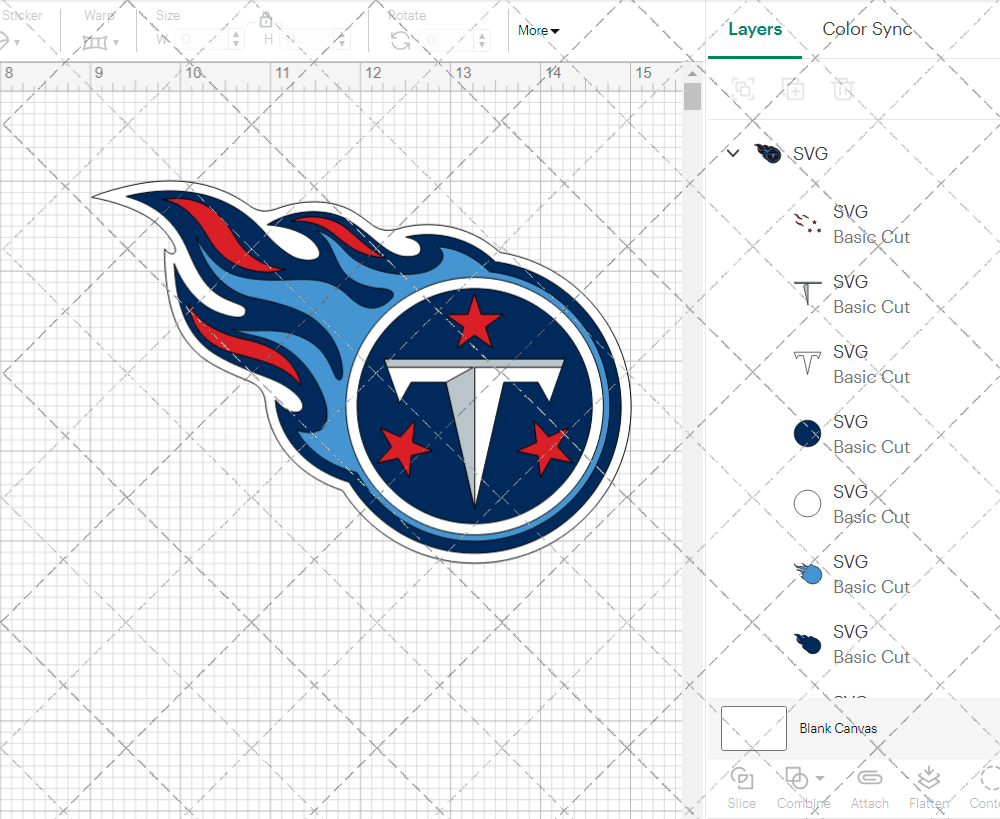The image size is (1000, 819).
Task: Click the Contour tool
Action: pyautogui.click(x=985, y=788)
